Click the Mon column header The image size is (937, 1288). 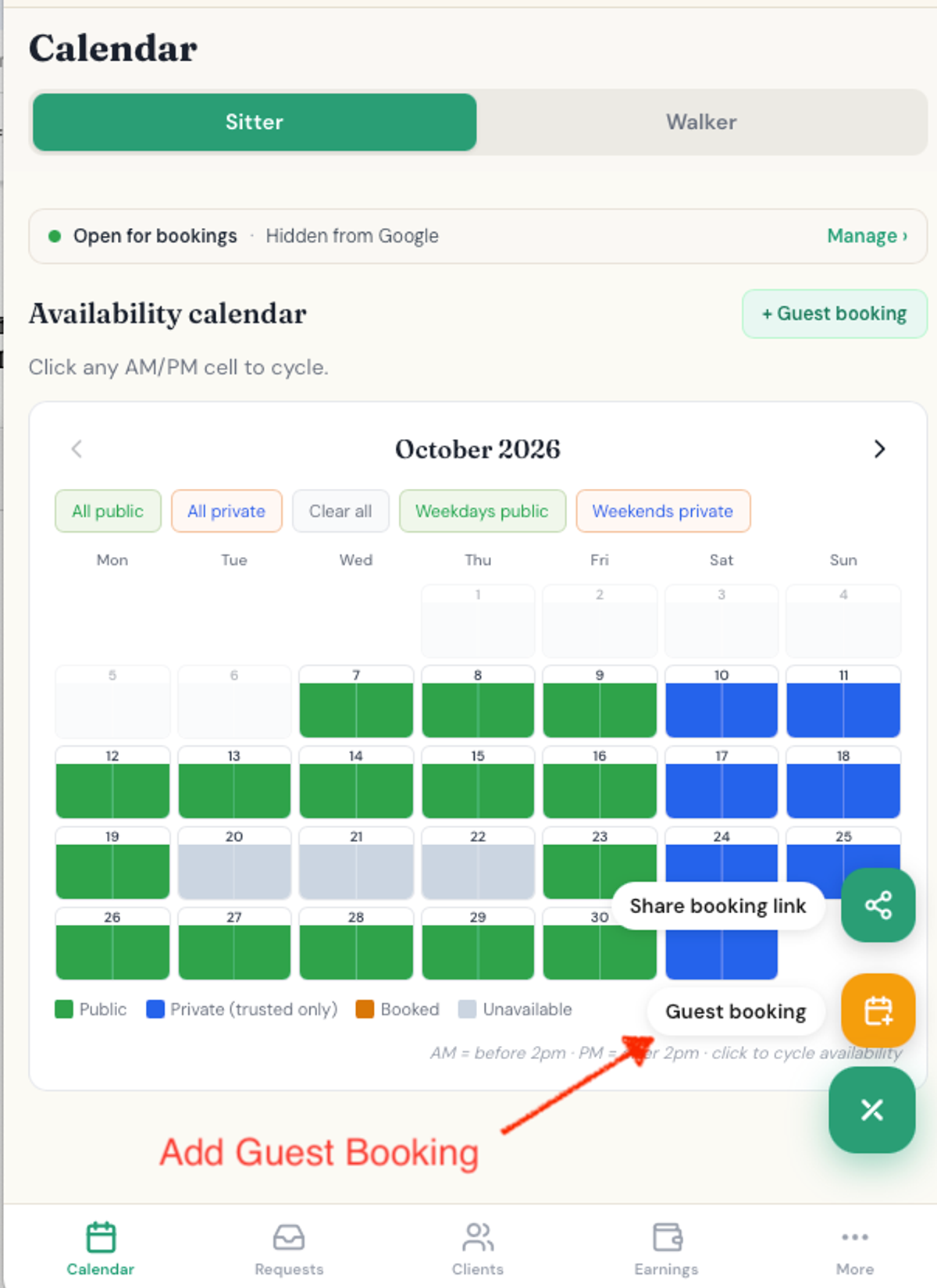point(112,560)
